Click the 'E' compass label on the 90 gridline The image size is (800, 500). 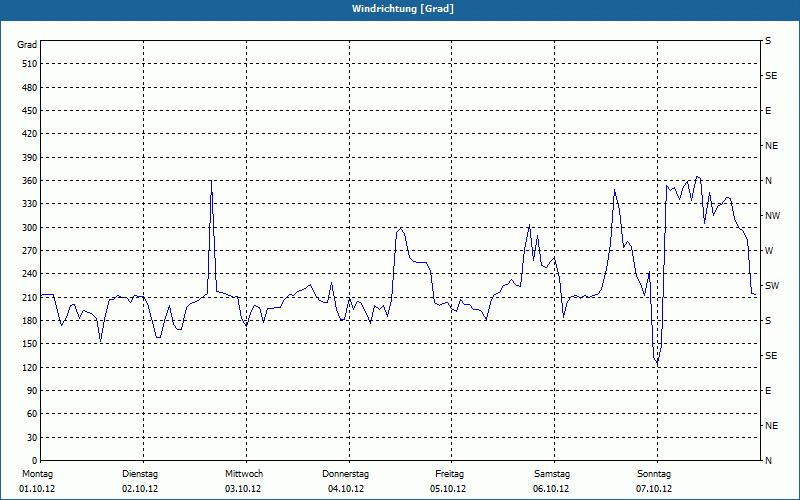(x=768, y=391)
